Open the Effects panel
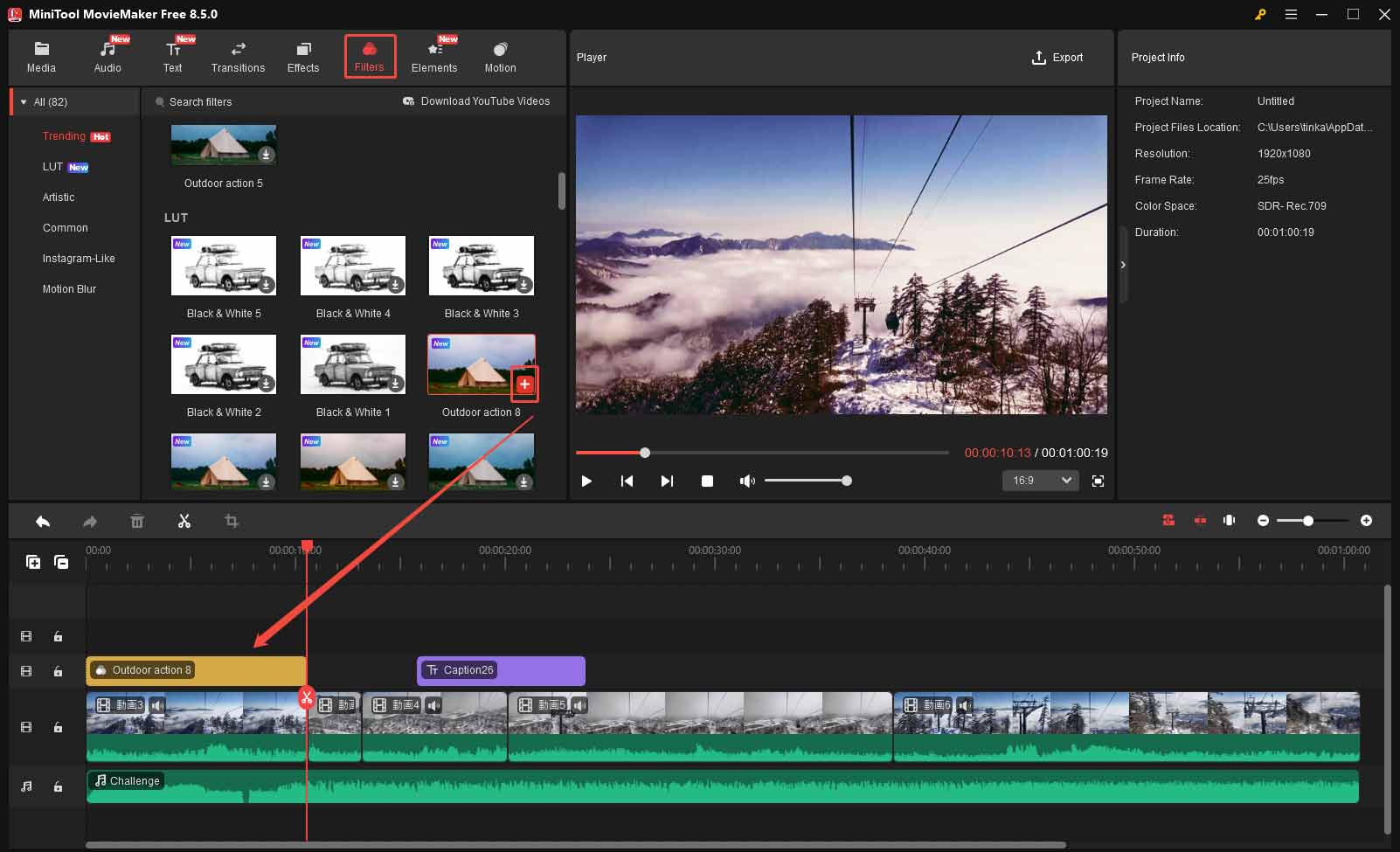 (x=303, y=55)
